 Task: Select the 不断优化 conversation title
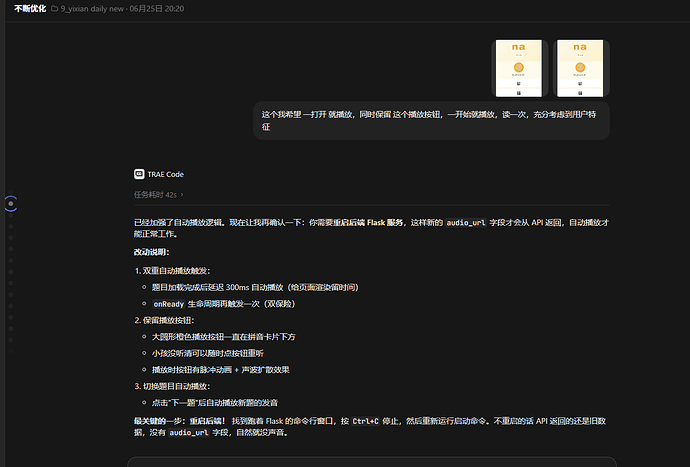coord(30,8)
